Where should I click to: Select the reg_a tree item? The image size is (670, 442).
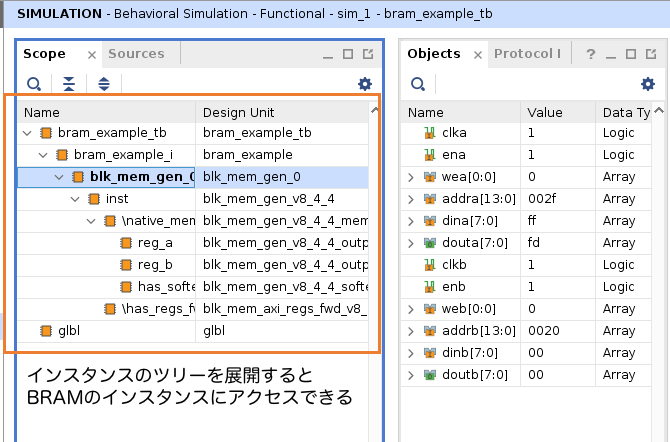pyautogui.click(x=154, y=242)
